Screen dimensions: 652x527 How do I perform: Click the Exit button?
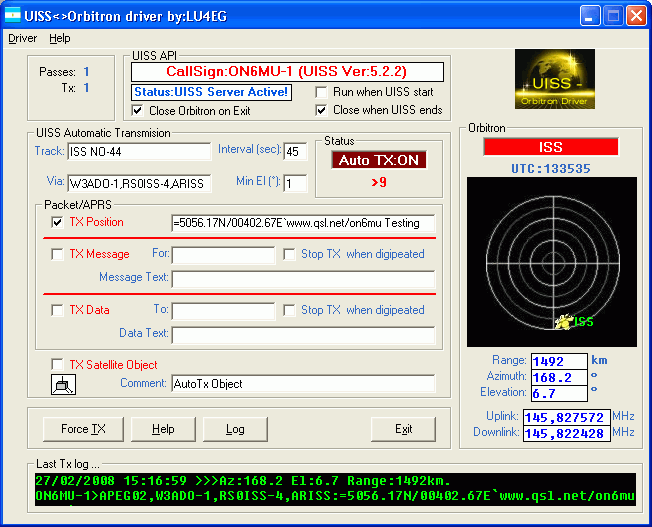click(x=403, y=429)
